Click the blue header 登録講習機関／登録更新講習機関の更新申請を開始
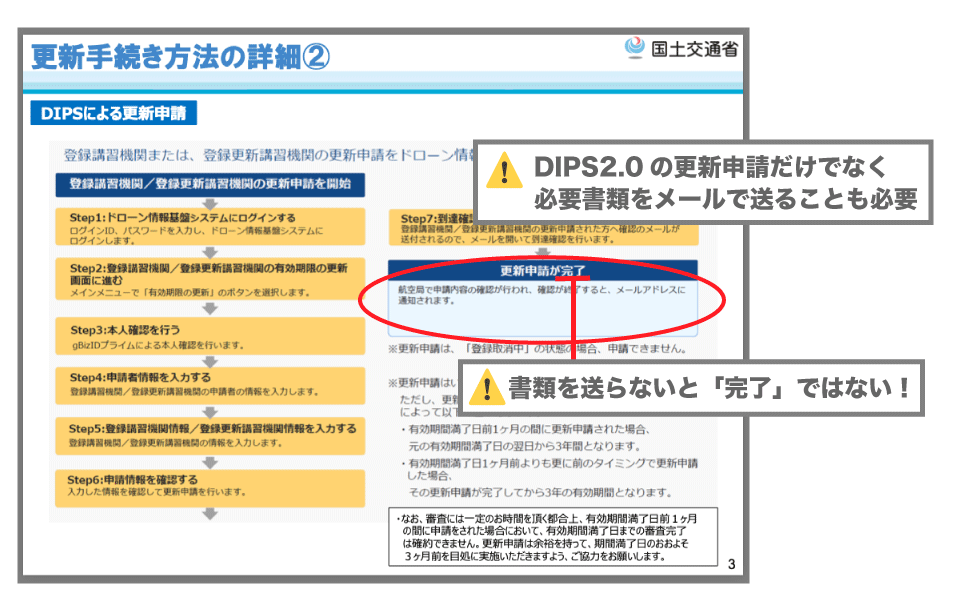The height and width of the screenshot is (600, 960). click(x=210, y=184)
